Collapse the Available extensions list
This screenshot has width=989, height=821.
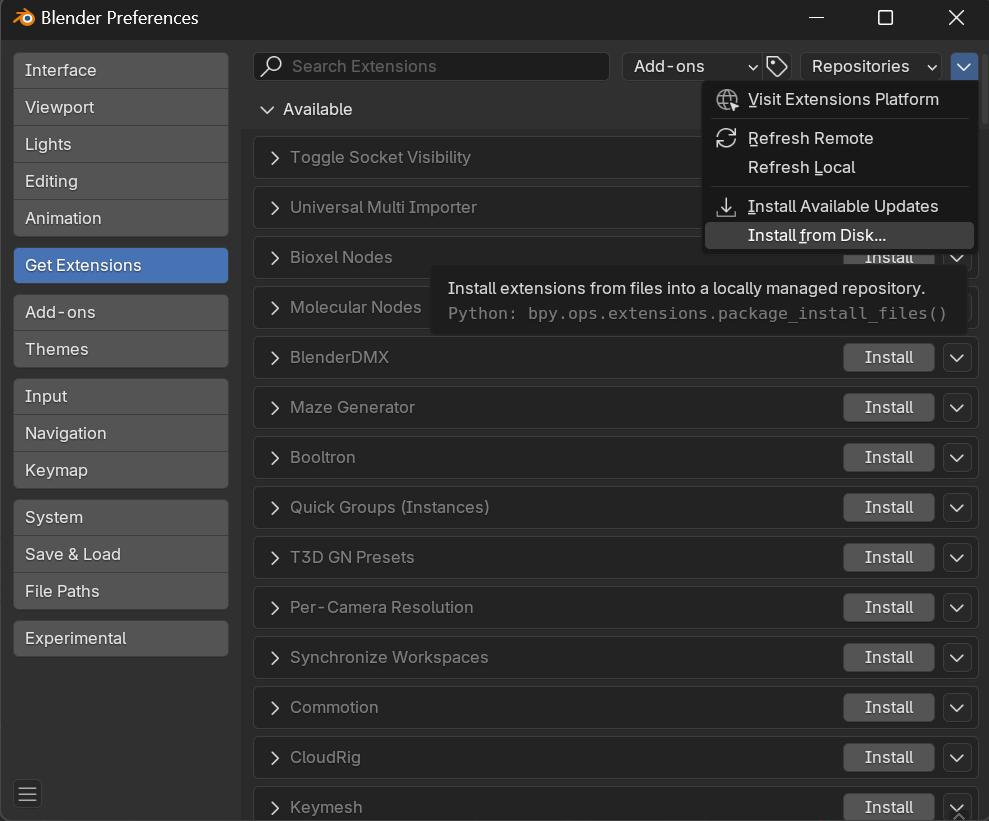coord(267,110)
